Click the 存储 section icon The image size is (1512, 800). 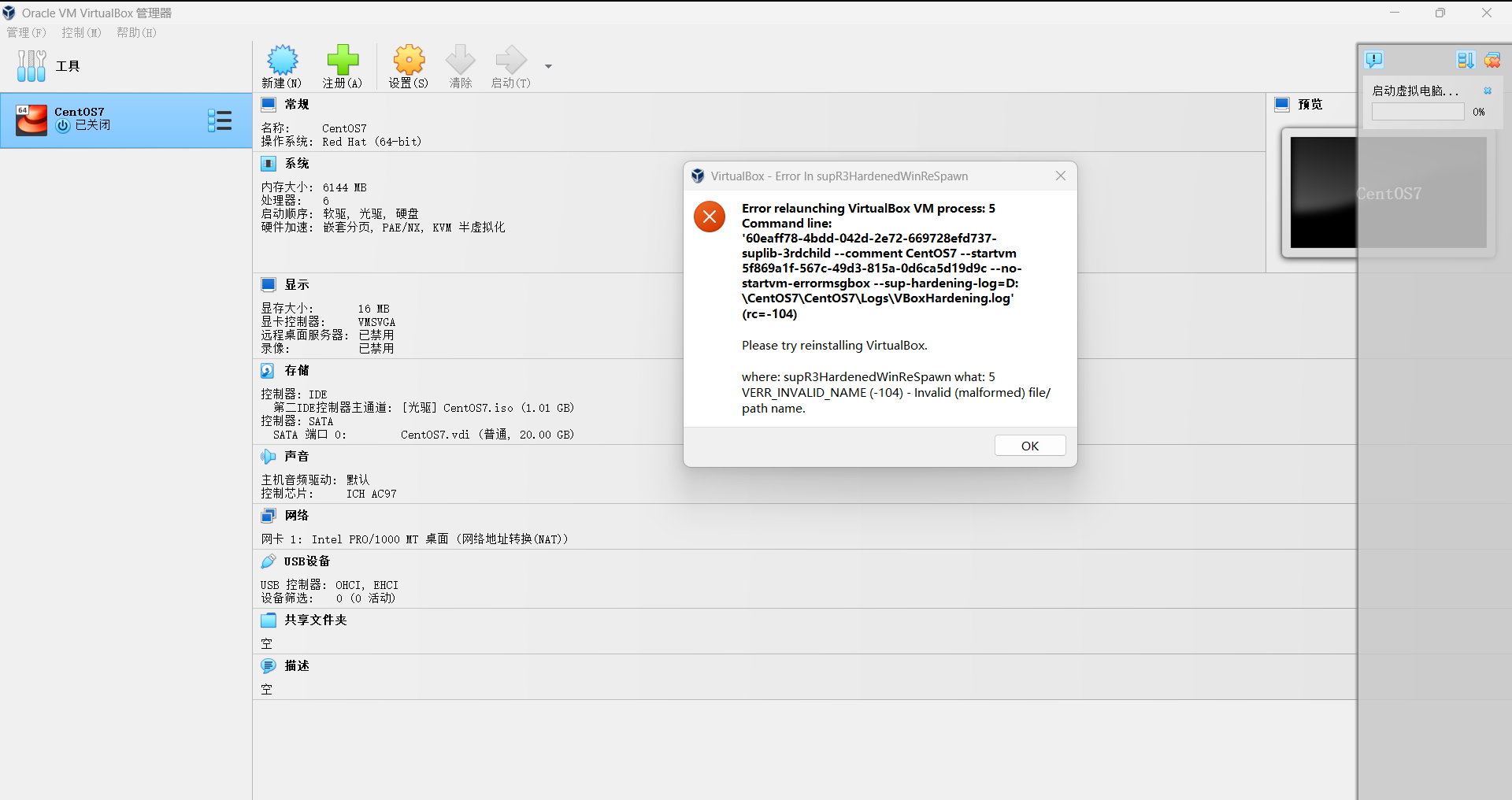tap(268, 371)
